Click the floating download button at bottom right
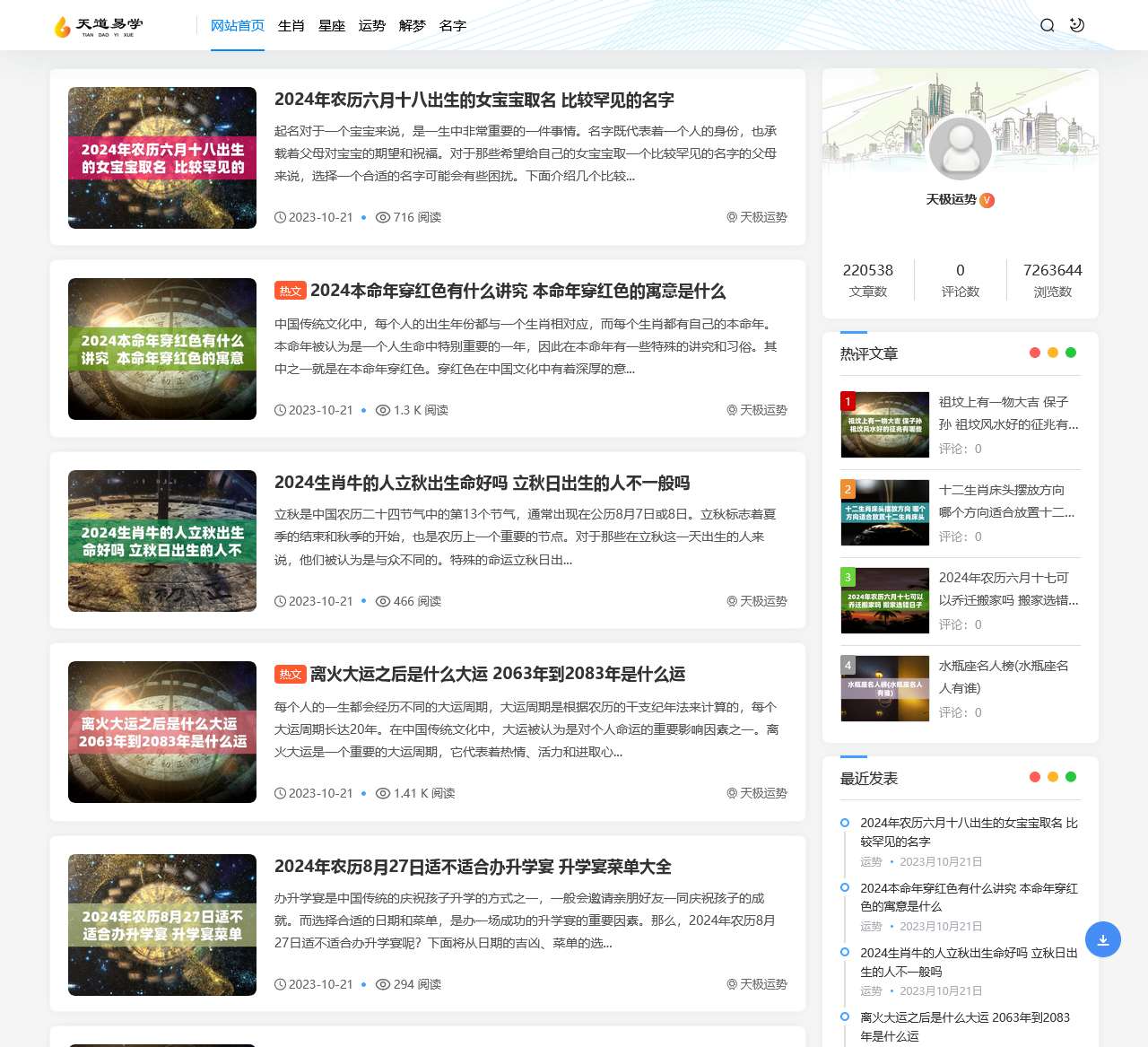Viewport: 1148px width, 1047px height. (x=1102, y=939)
